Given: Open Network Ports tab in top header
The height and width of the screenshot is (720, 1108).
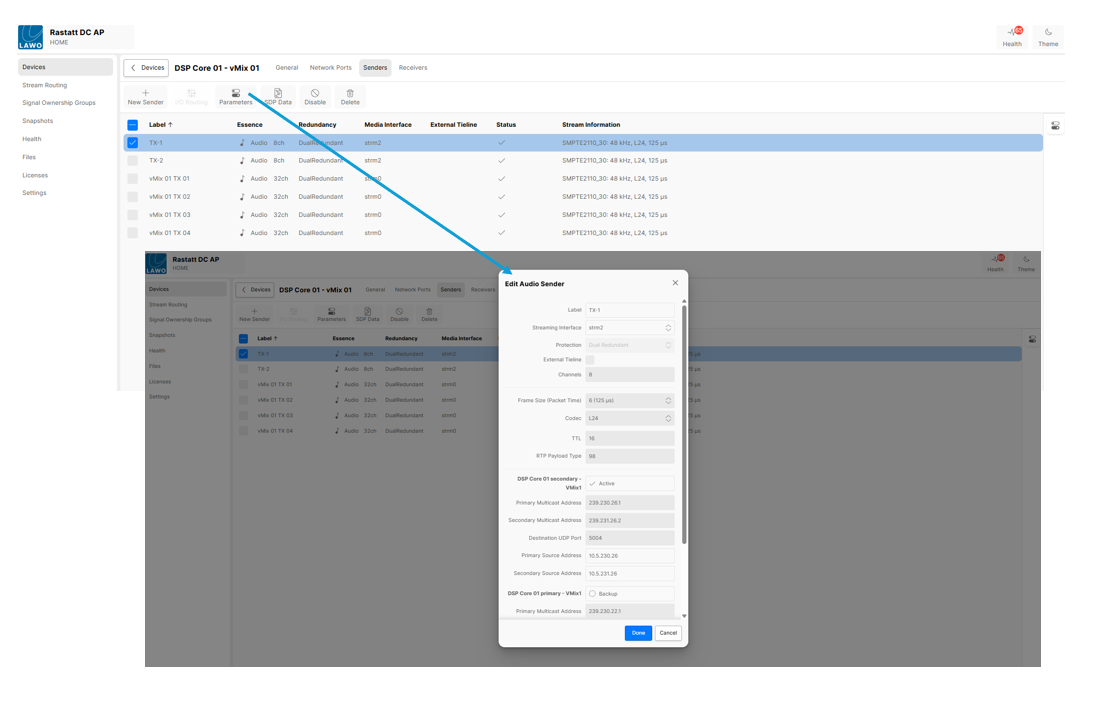Looking at the screenshot, I should pos(330,68).
